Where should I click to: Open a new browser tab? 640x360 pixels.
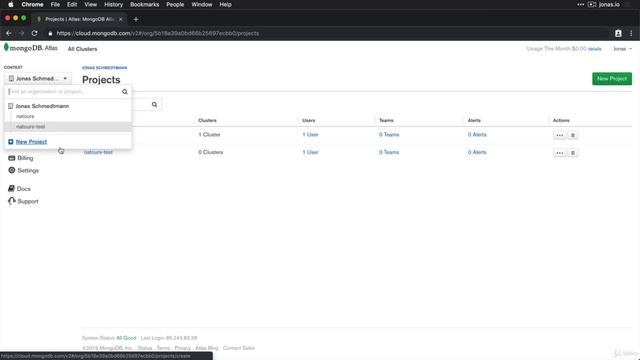pyautogui.click(x=136, y=19)
